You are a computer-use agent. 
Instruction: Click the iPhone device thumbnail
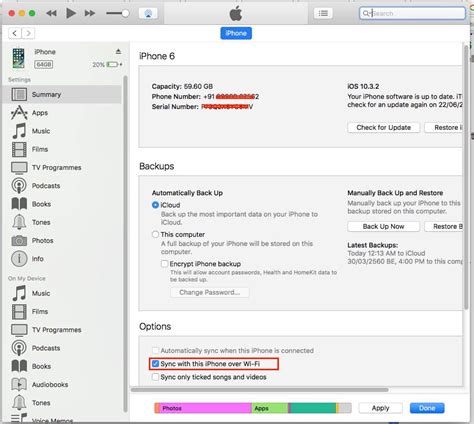18,58
